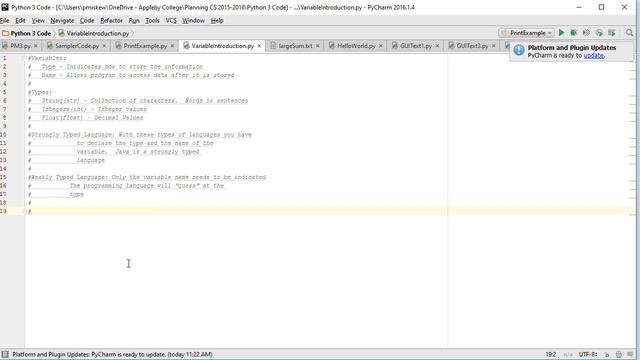640x360 pixels.
Task: Open the Code menu
Action: 87,20
